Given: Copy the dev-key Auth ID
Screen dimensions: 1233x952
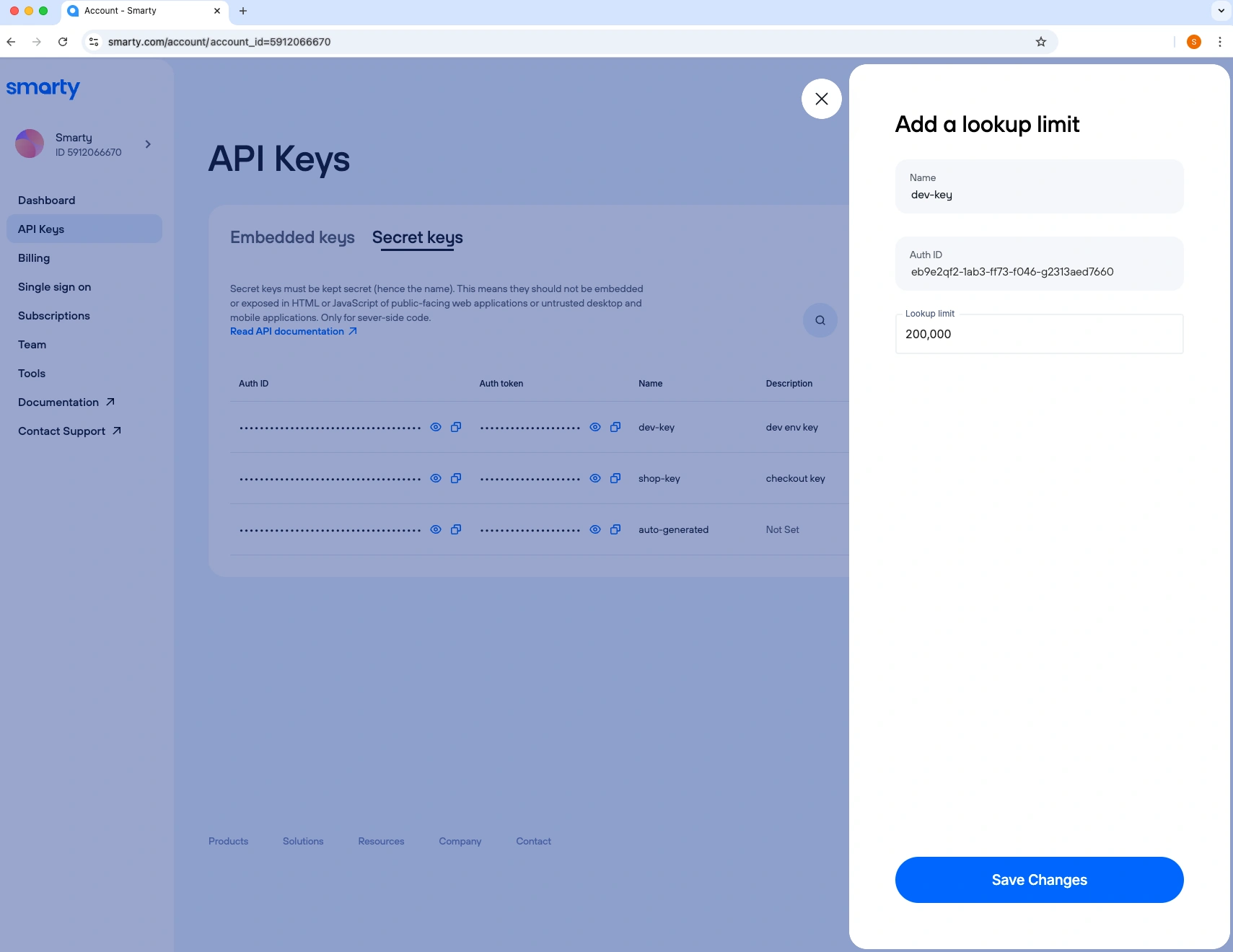Looking at the screenshot, I should pos(456,427).
